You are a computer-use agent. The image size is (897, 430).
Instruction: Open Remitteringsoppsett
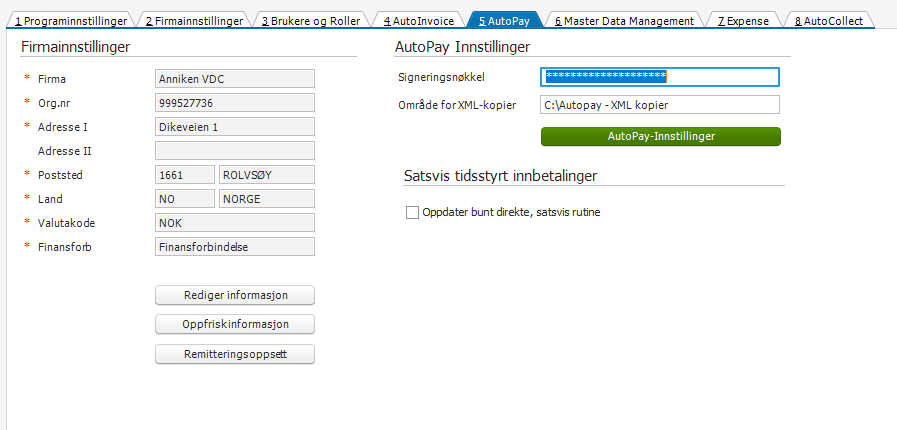click(x=235, y=354)
